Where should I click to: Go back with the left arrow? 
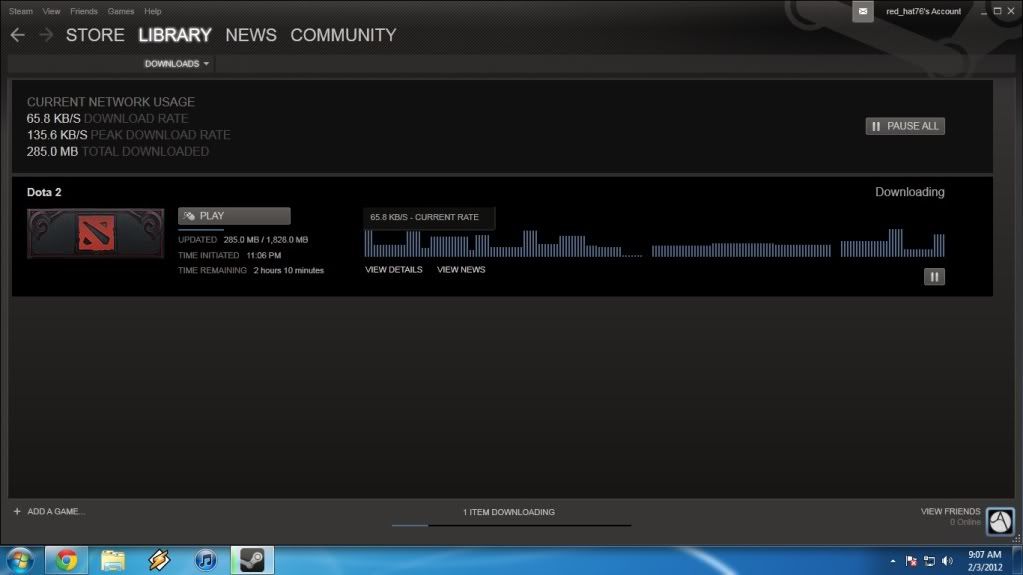click(x=18, y=35)
